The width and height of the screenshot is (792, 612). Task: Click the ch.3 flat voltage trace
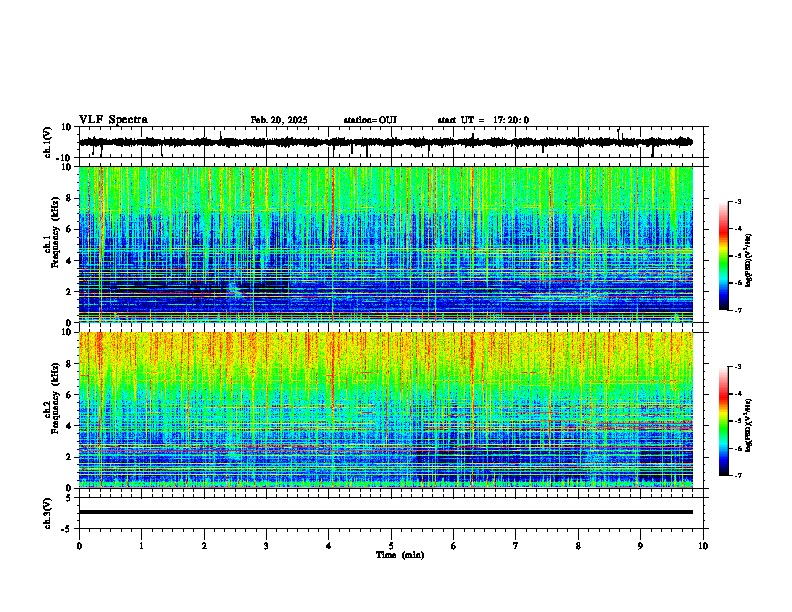[386, 512]
